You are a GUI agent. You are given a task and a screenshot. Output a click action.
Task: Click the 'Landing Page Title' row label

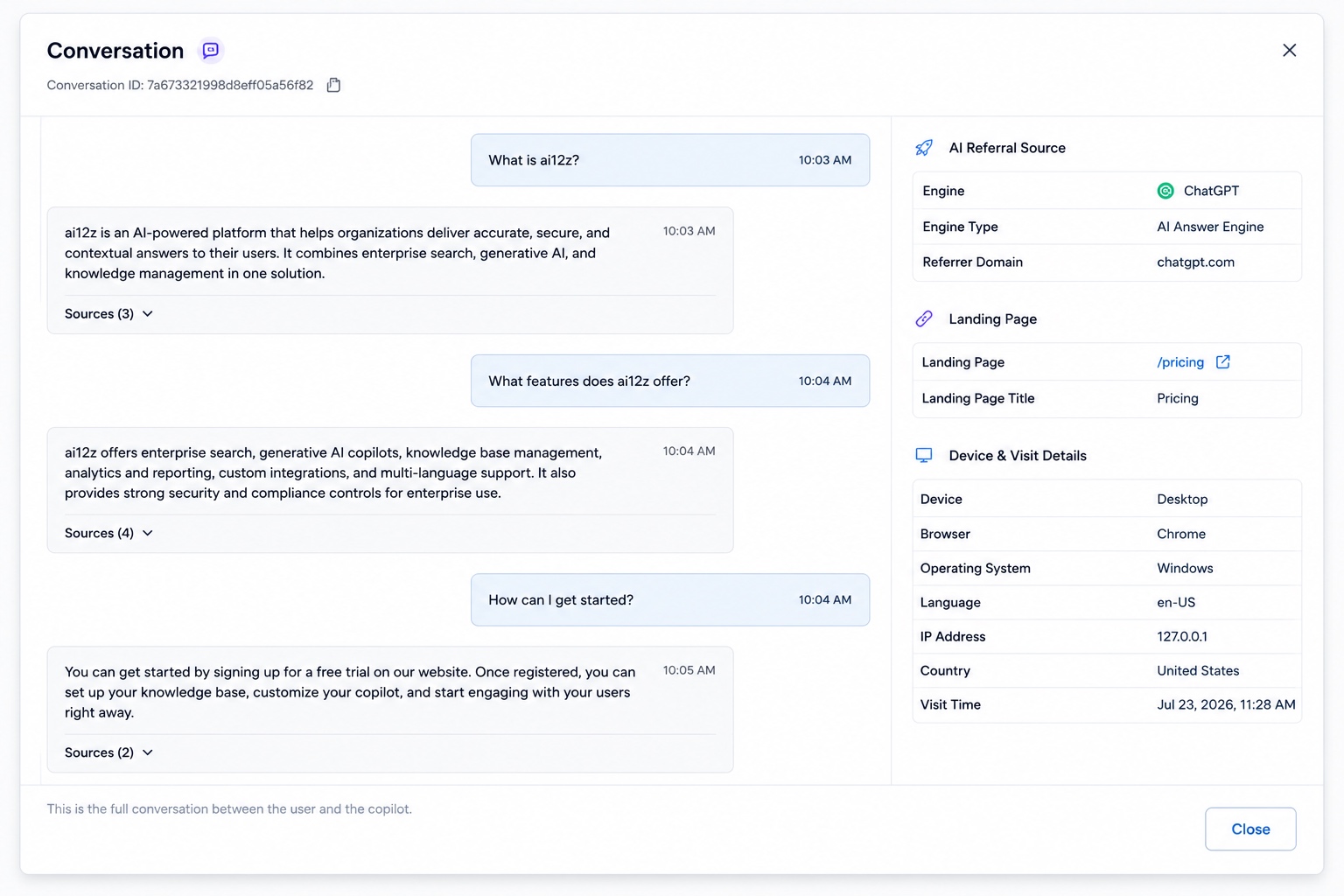pos(977,399)
